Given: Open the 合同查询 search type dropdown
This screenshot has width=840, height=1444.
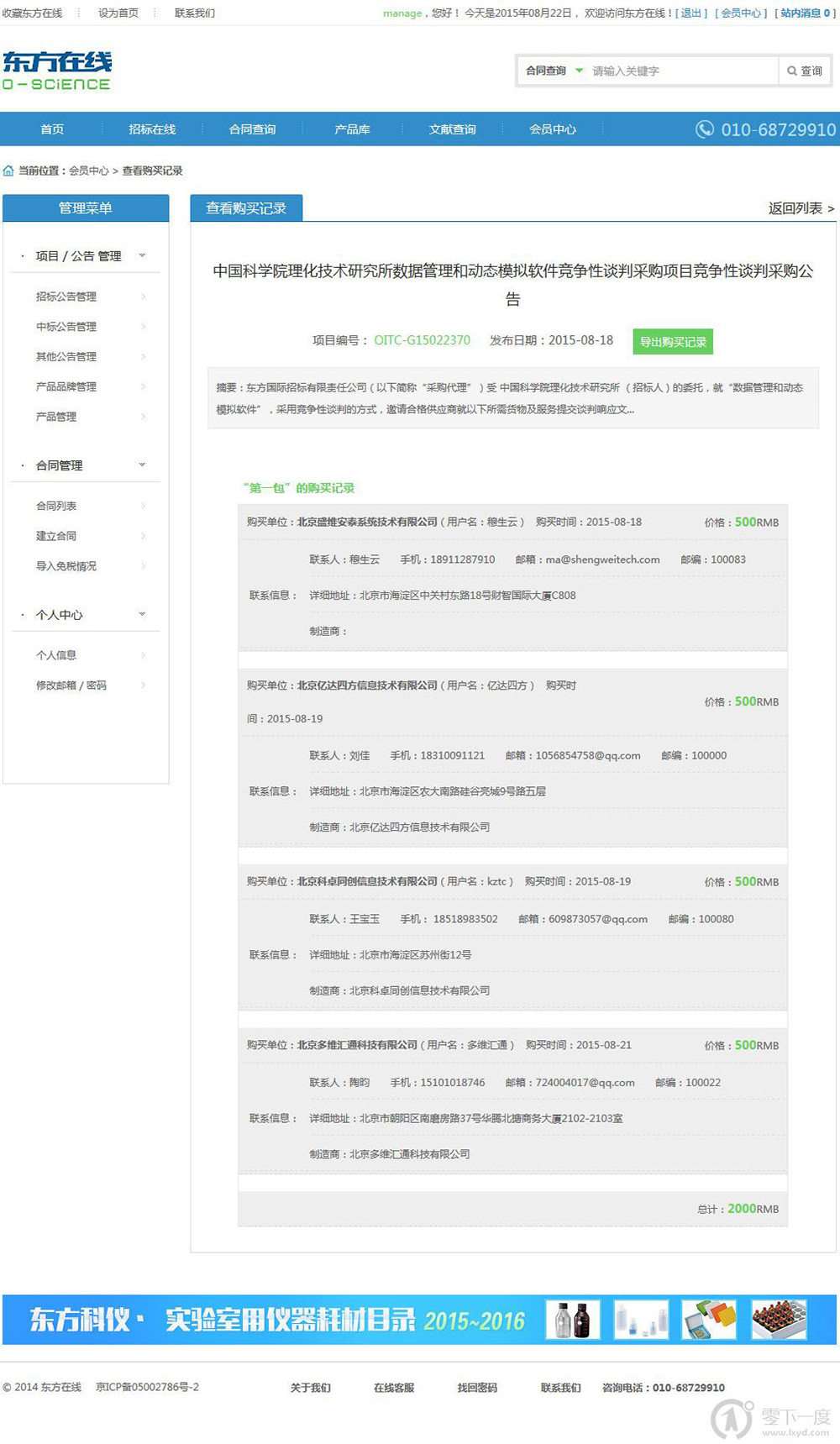Looking at the screenshot, I should coord(554,71).
